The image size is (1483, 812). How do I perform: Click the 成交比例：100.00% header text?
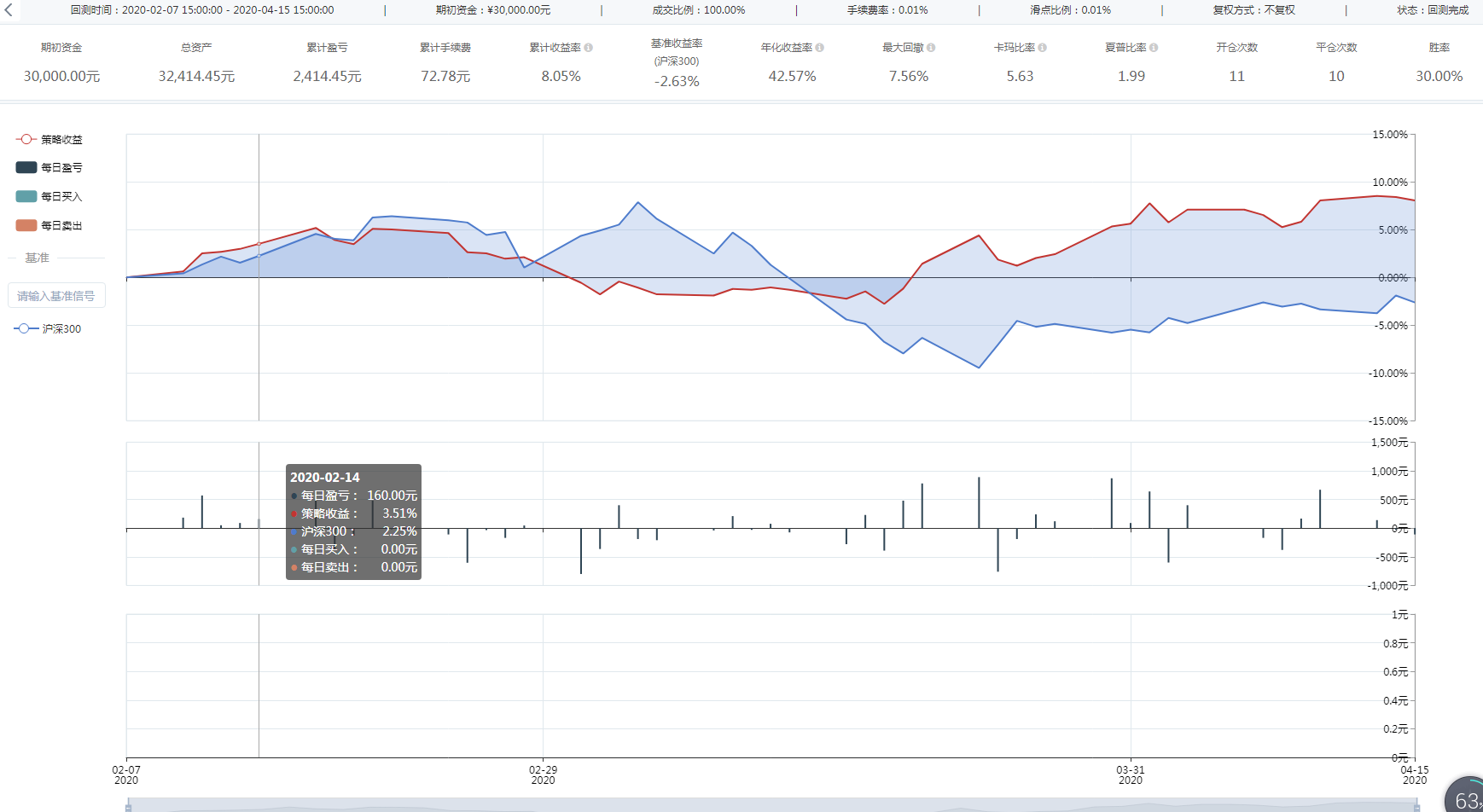coord(699,10)
